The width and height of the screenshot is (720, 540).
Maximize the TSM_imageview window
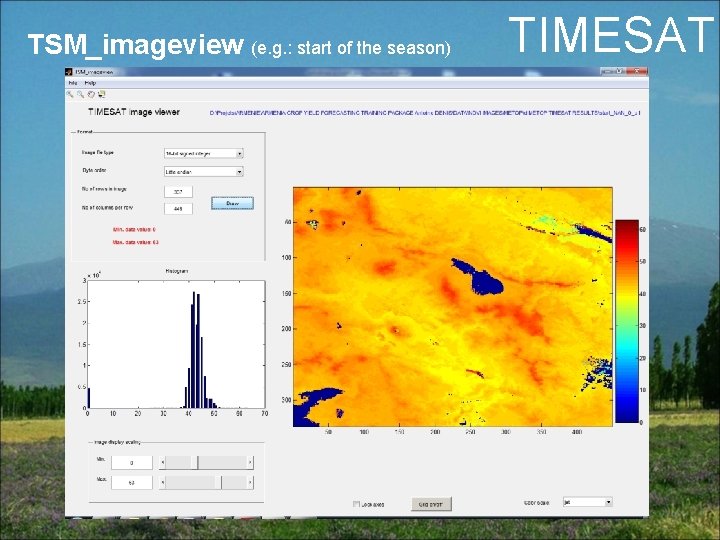tap(619, 72)
